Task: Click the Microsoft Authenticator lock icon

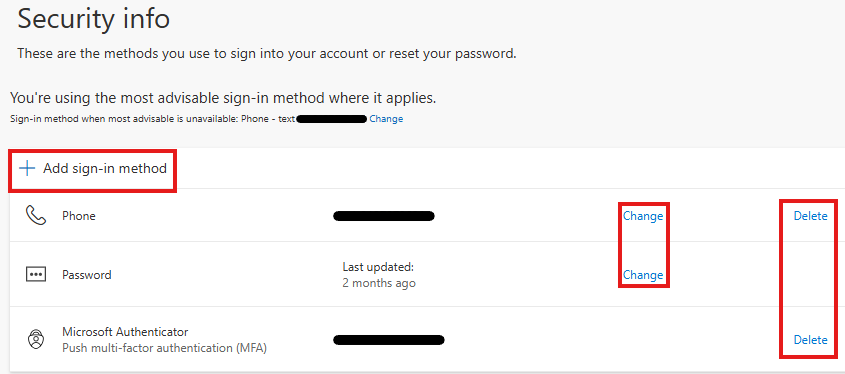Action: click(36, 340)
